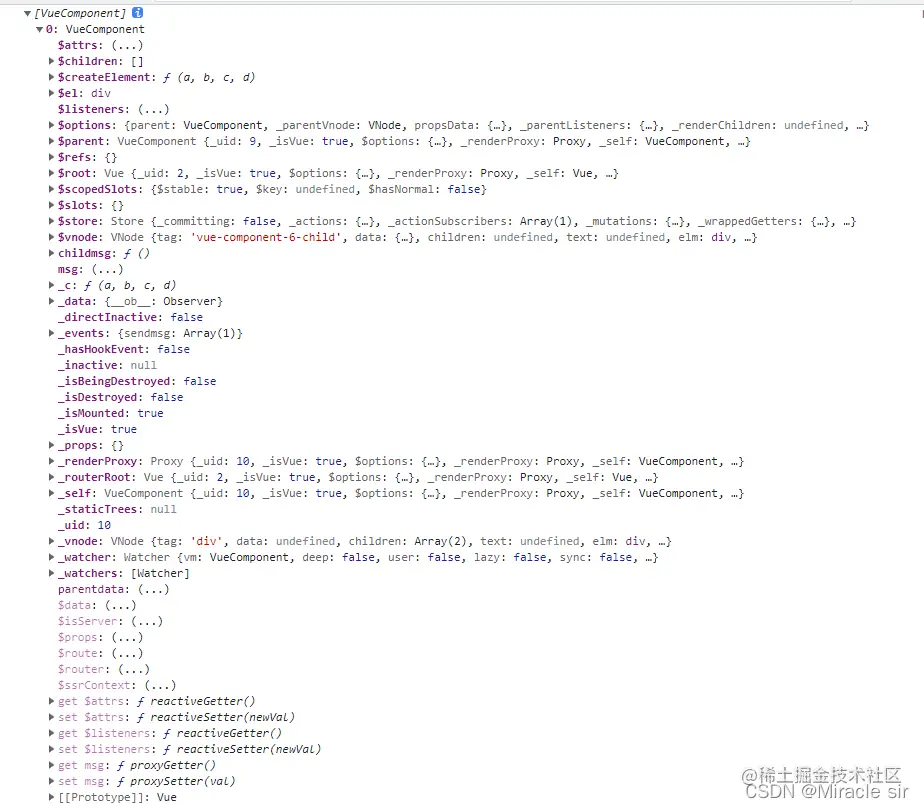Expand the $el: div property

[x=51, y=93]
